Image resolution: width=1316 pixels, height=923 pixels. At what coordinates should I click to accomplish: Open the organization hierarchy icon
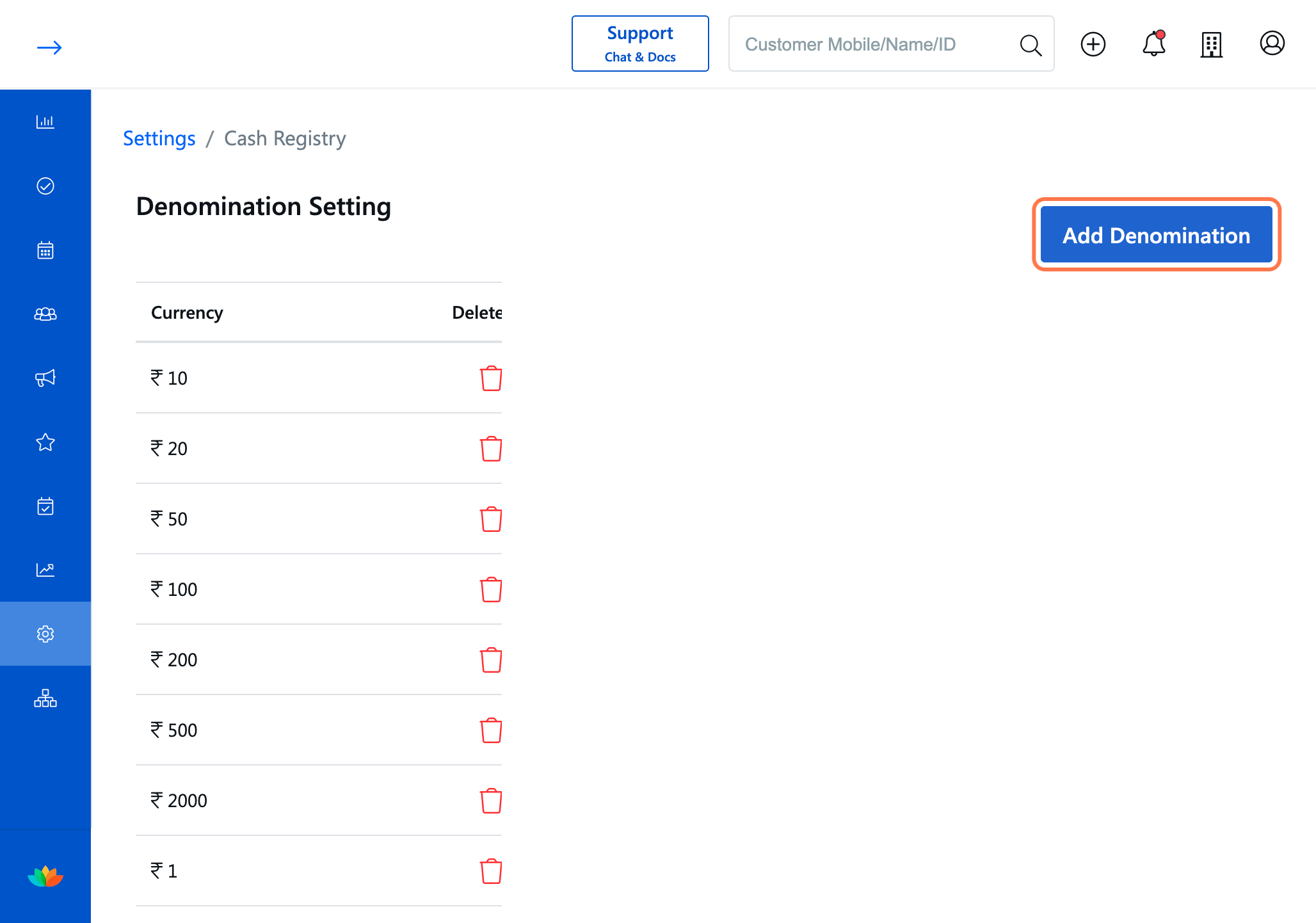pyautogui.click(x=45, y=698)
